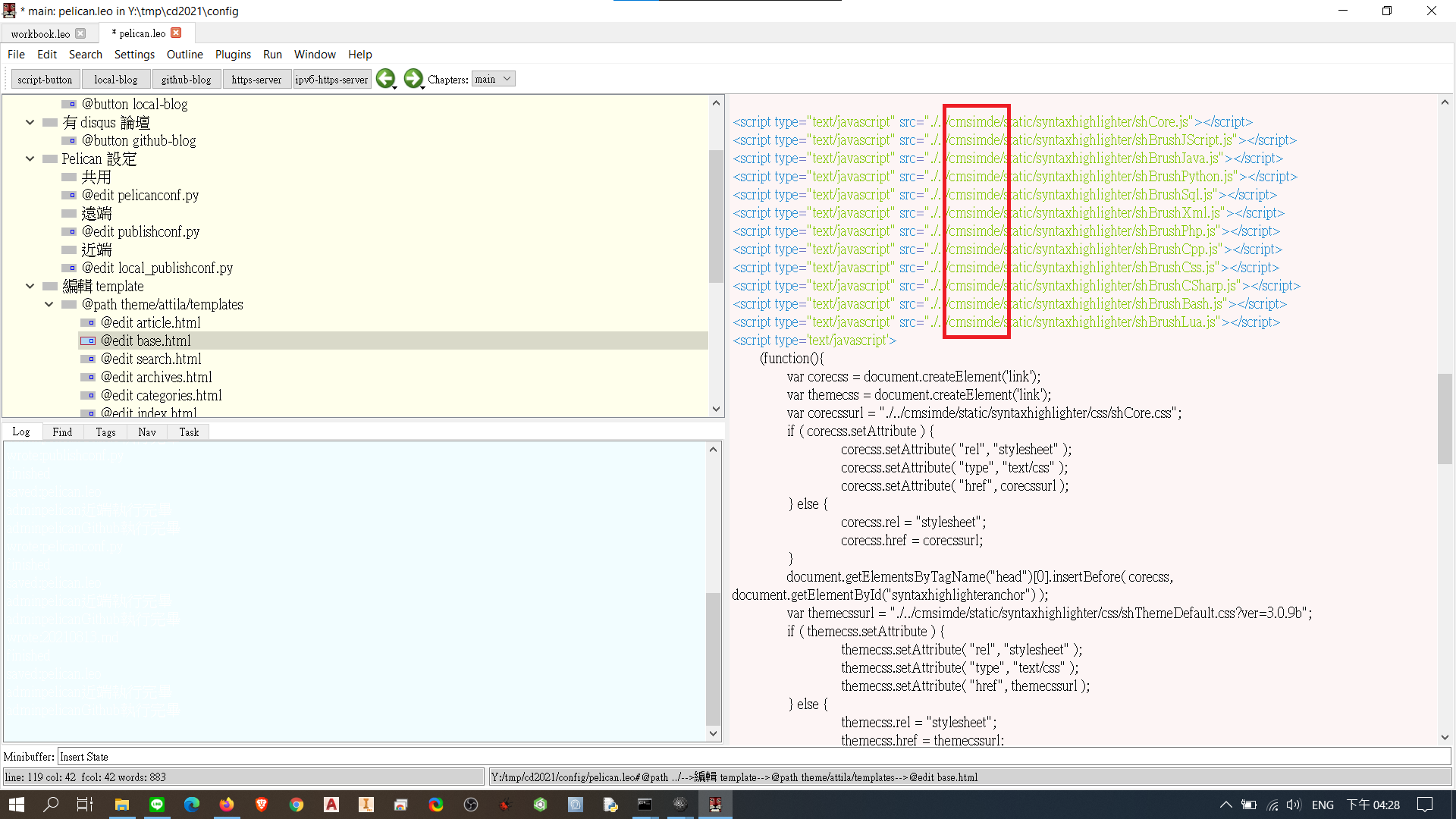Click the local-blog toolbar button

(115, 79)
